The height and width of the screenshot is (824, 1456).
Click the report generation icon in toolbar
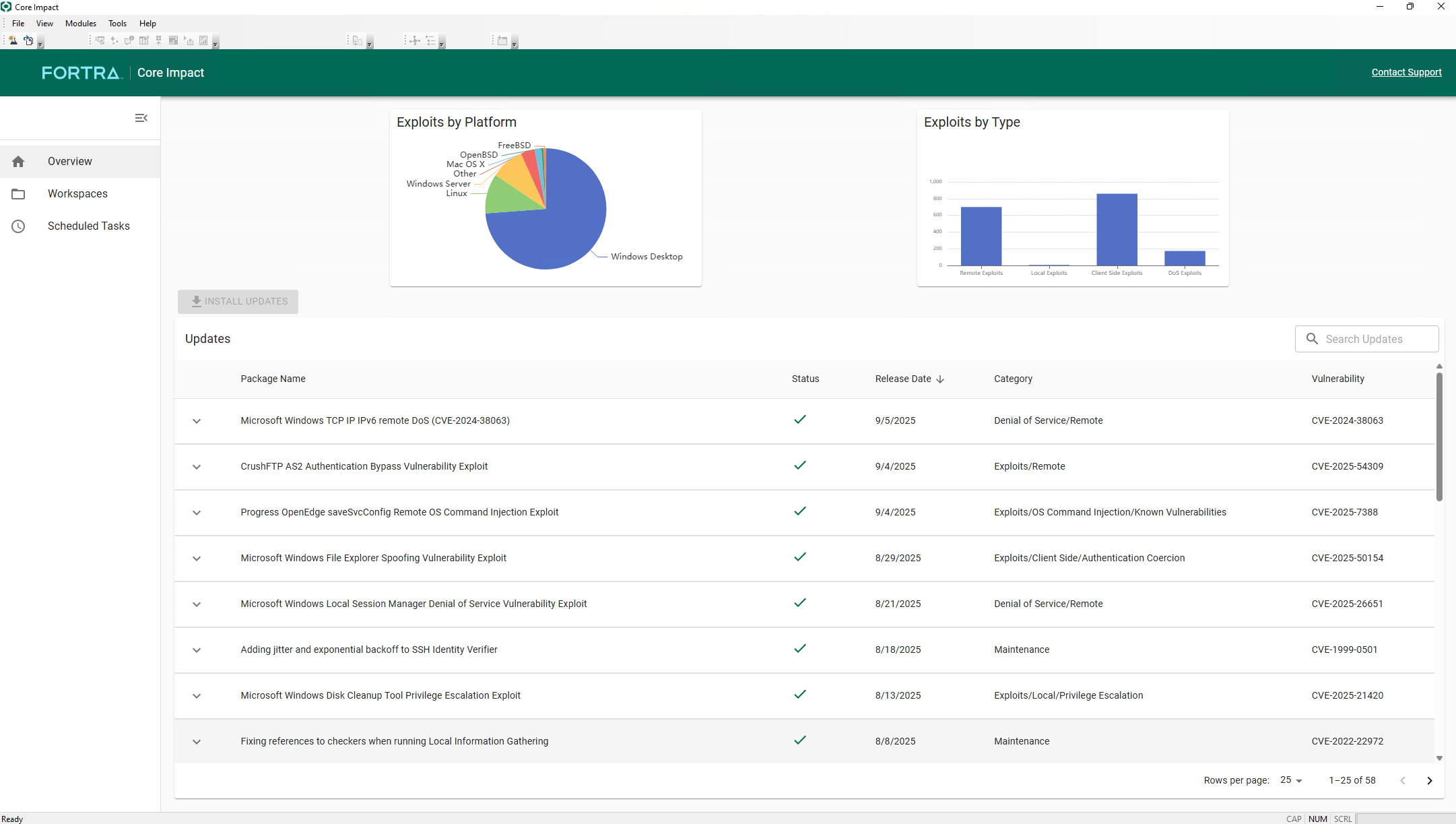(203, 40)
